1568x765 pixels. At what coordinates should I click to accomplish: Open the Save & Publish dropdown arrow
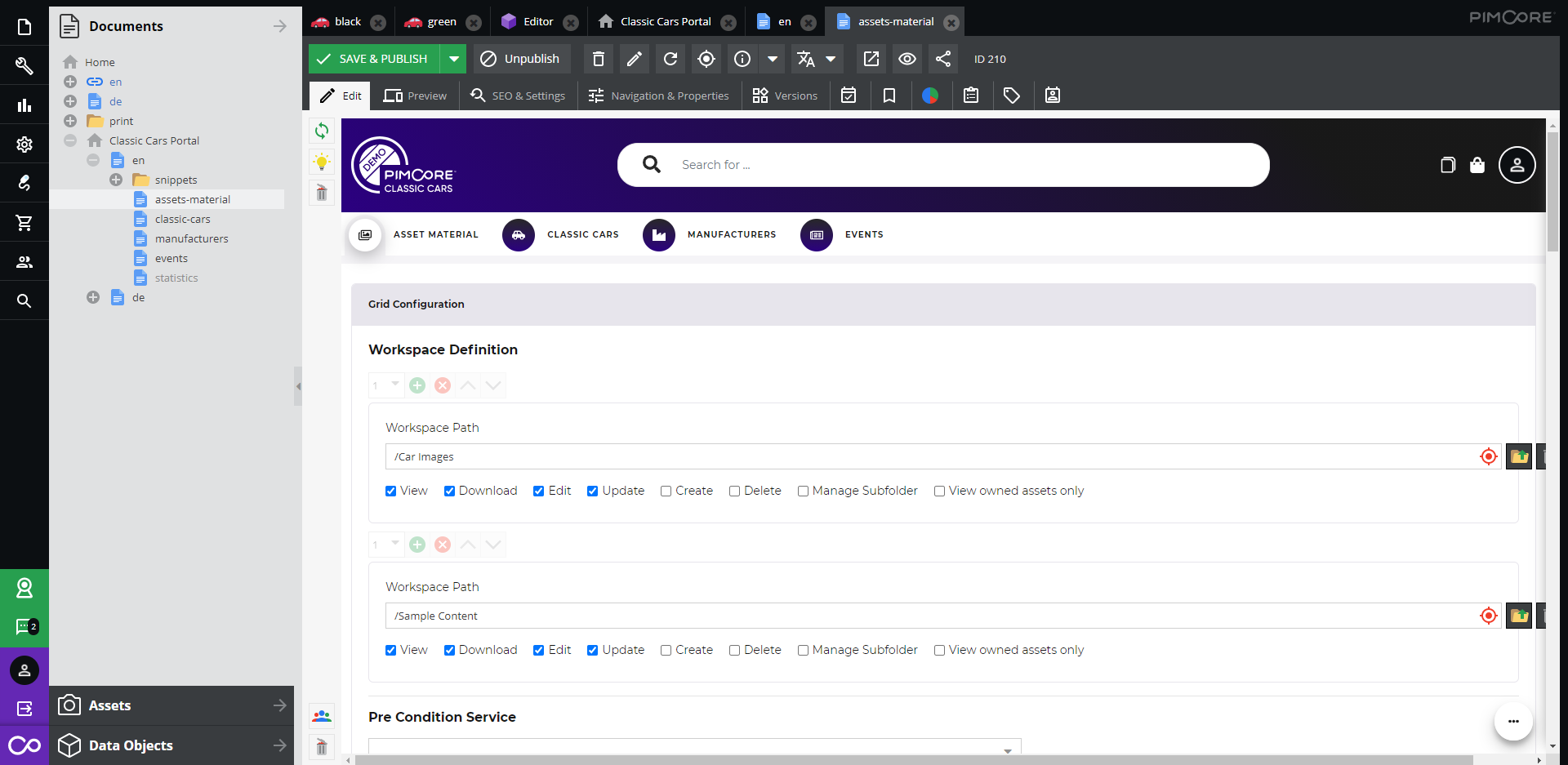pyautogui.click(x=454, y=59)
